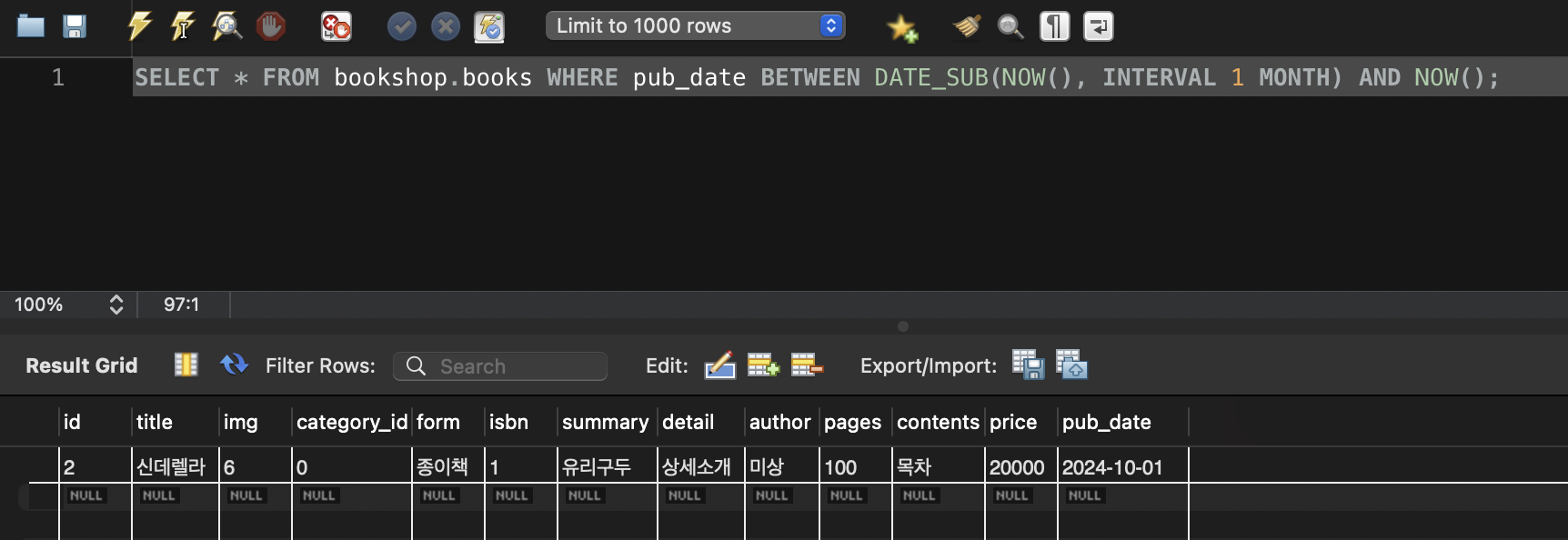Export recordset to external file icon
Image resolution: width=1568 pixels, height=540 pixels.
[1028, 365]
